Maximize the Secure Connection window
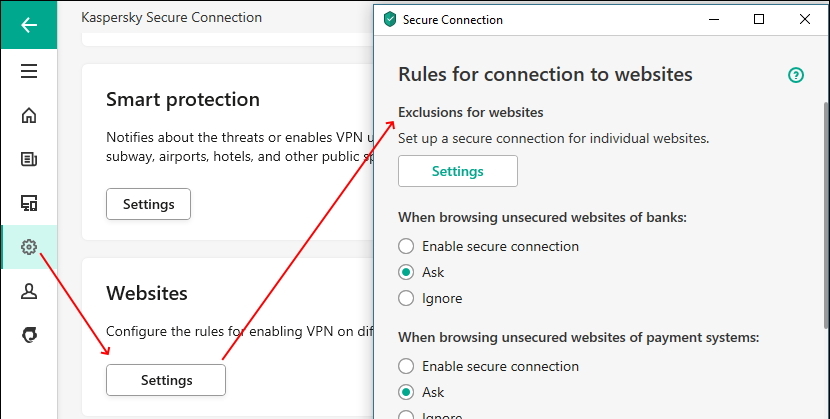Screen dimensions: 830x419 tap(759, 20)
